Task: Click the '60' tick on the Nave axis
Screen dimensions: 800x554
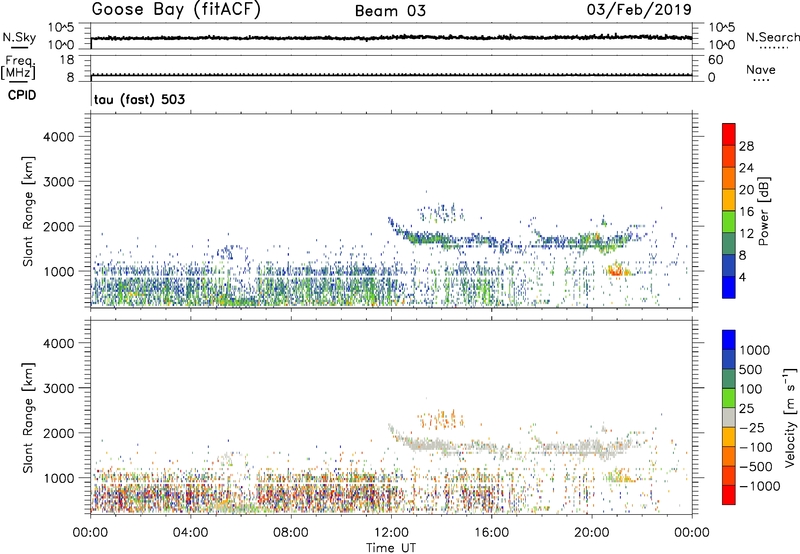Action: pos(716,60)
